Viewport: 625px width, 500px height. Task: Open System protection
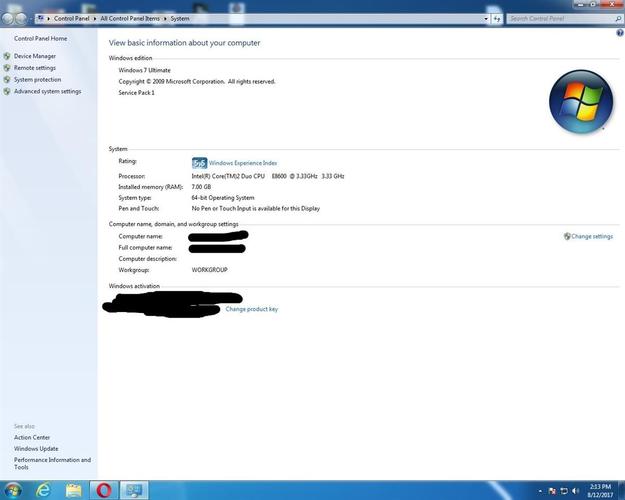(37, 80)
